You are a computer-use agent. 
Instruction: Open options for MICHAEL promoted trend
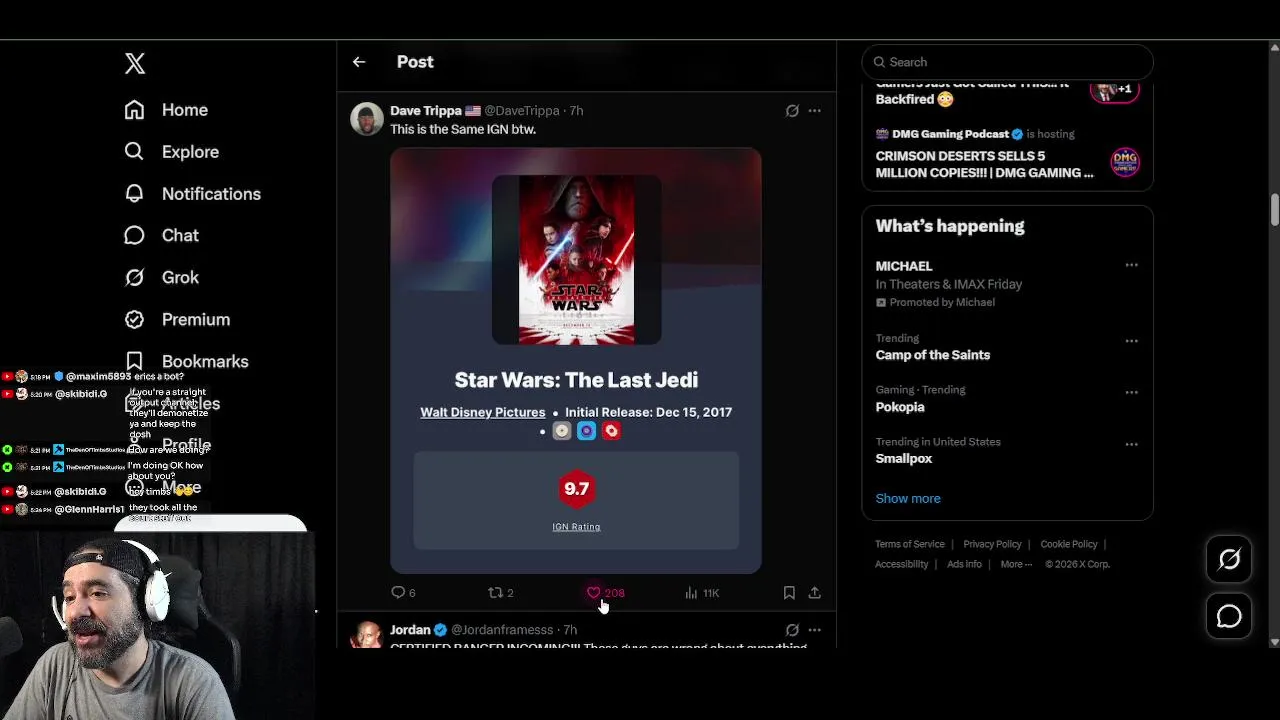pos(1131,265)
